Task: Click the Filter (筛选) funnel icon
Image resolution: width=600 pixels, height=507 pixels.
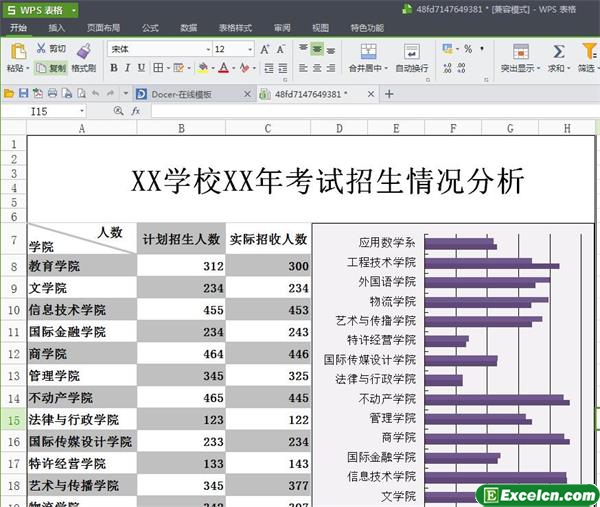Action: (587, 50)
